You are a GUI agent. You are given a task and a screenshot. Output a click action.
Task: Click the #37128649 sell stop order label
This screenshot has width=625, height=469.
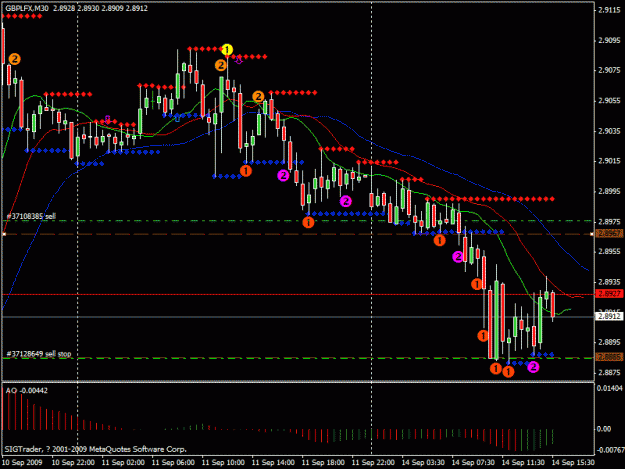pyautogui.click(x=39, y=354)
